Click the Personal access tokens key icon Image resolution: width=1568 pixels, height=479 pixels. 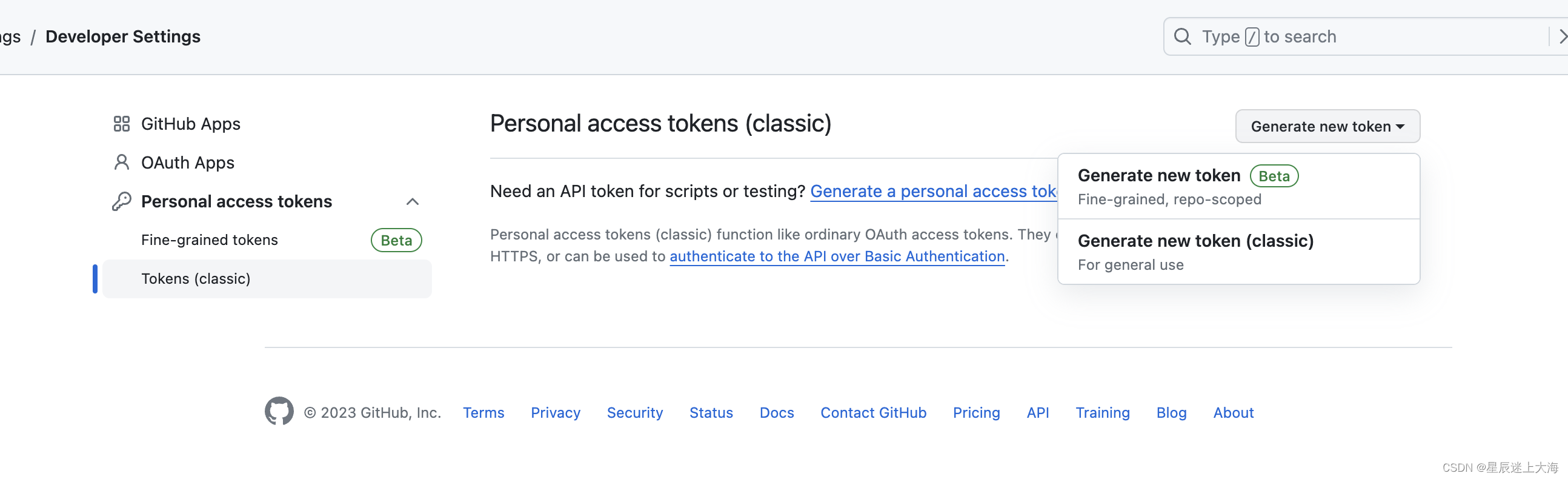tap(122, 201)
